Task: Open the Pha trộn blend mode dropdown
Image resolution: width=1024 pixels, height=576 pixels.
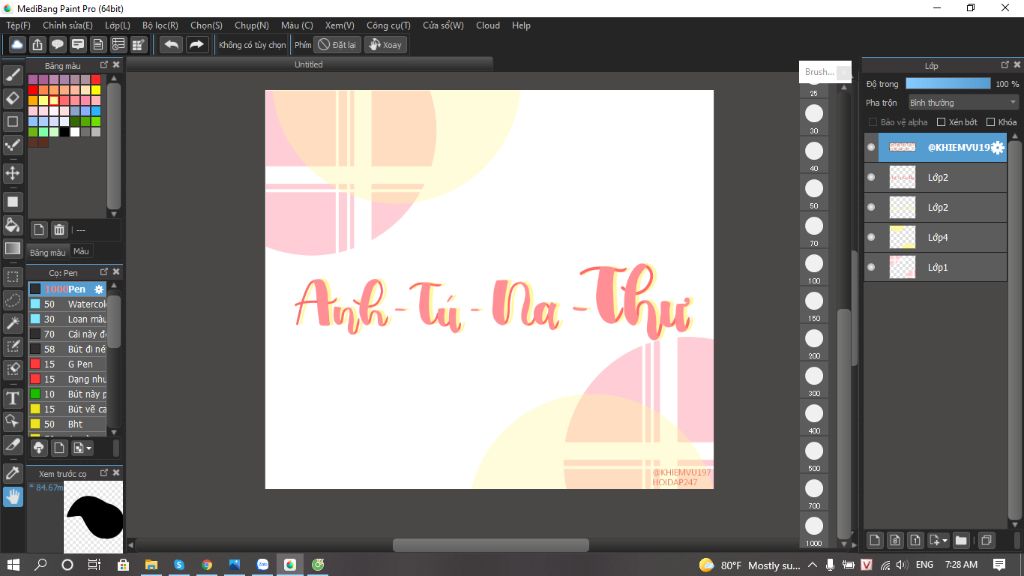Action: pos(963,103)
